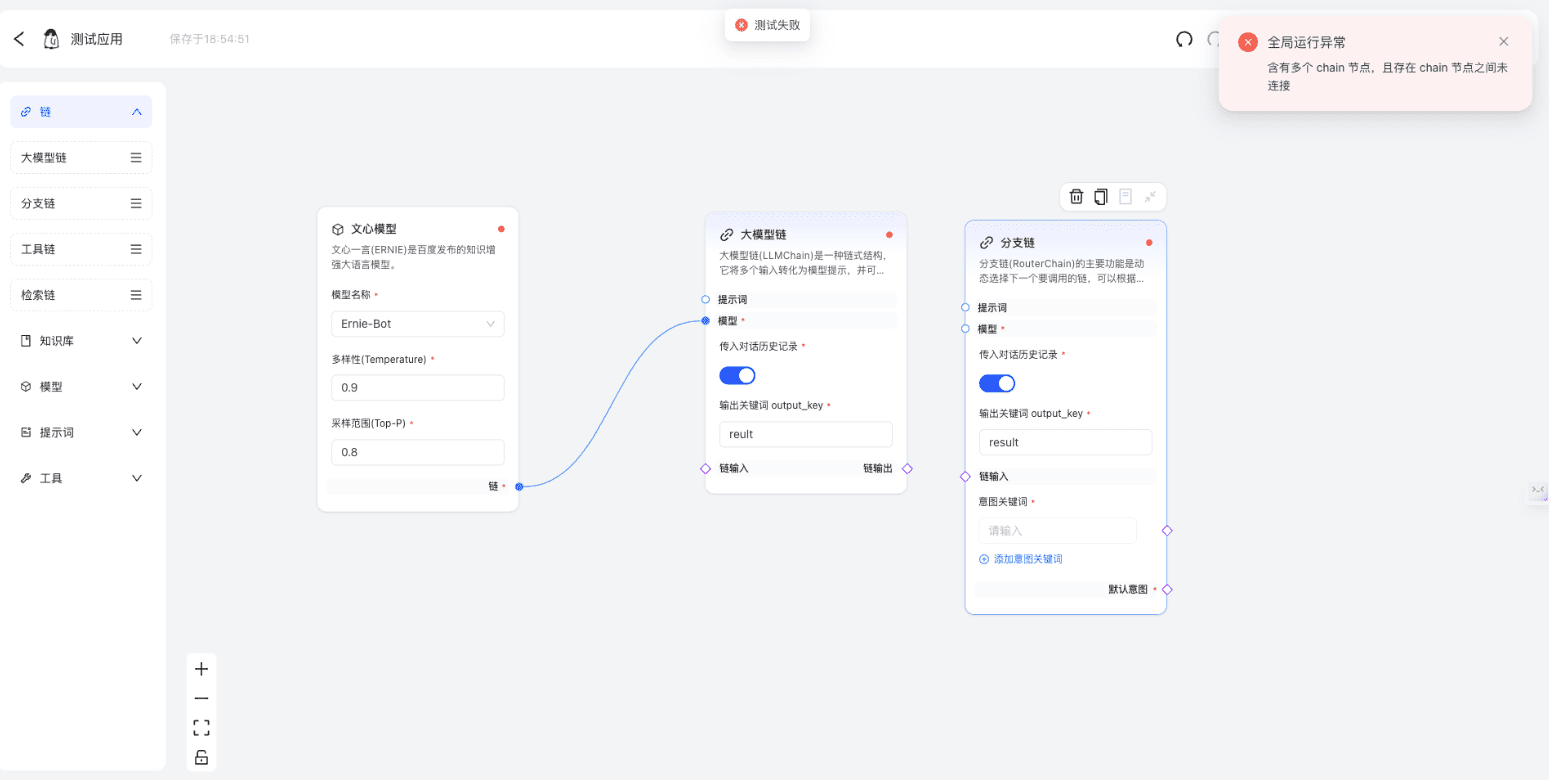The height and width of the screenshot is (780, 1549).
Task: Click the 链输出 port on 大模型链
Action: (907, 468)
